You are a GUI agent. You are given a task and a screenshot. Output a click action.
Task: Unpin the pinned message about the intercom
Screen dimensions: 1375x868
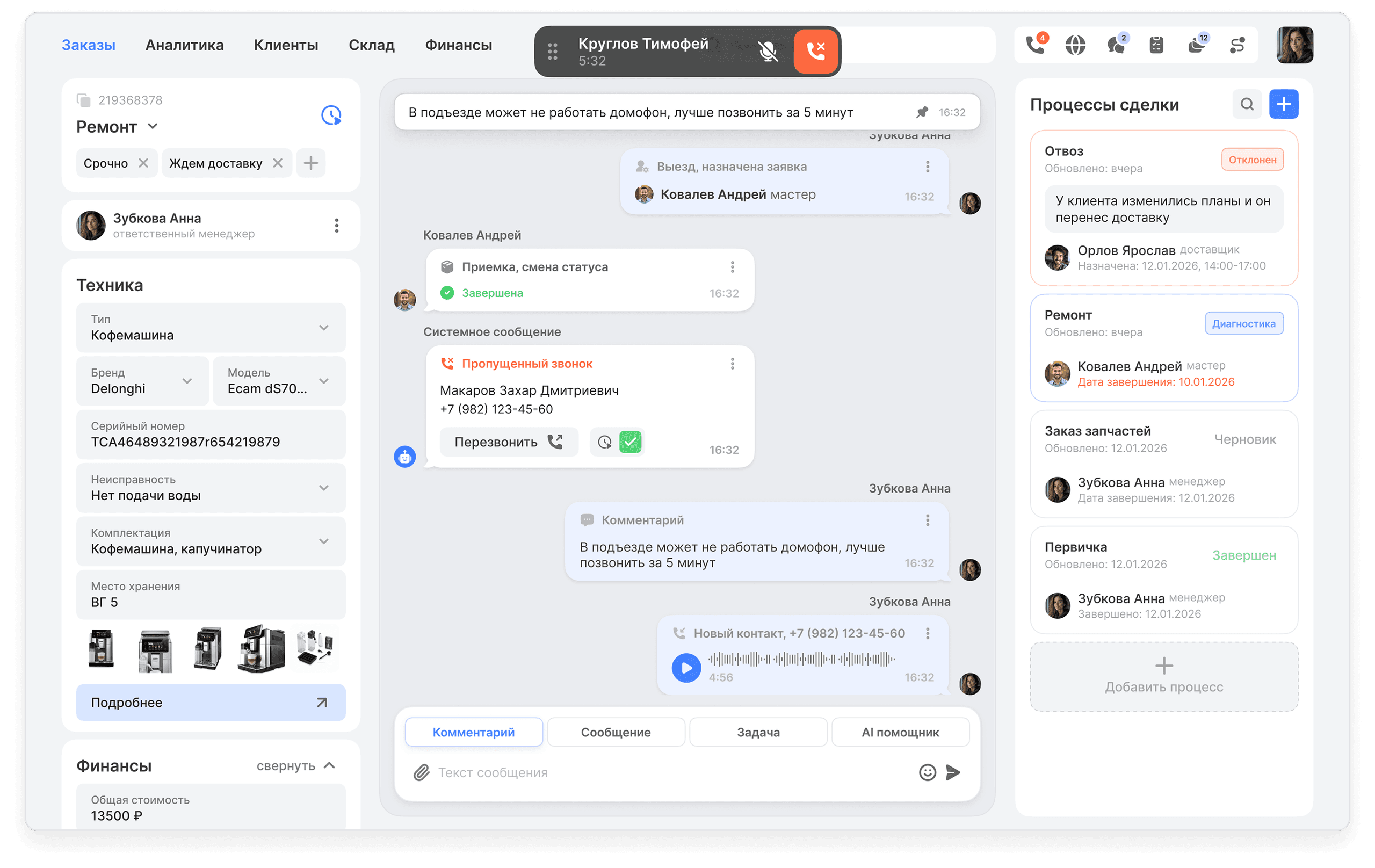tap(922, 112)
